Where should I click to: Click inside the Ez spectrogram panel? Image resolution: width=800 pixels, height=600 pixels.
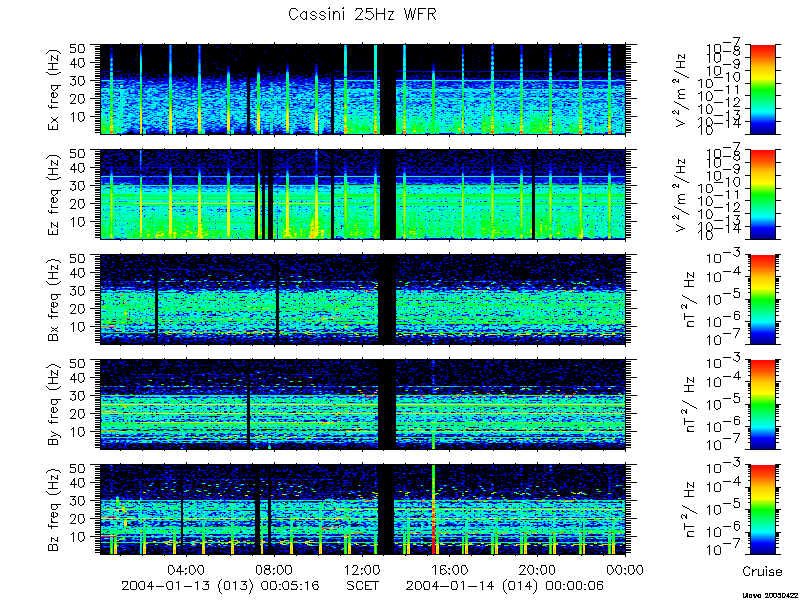[363, 194]
